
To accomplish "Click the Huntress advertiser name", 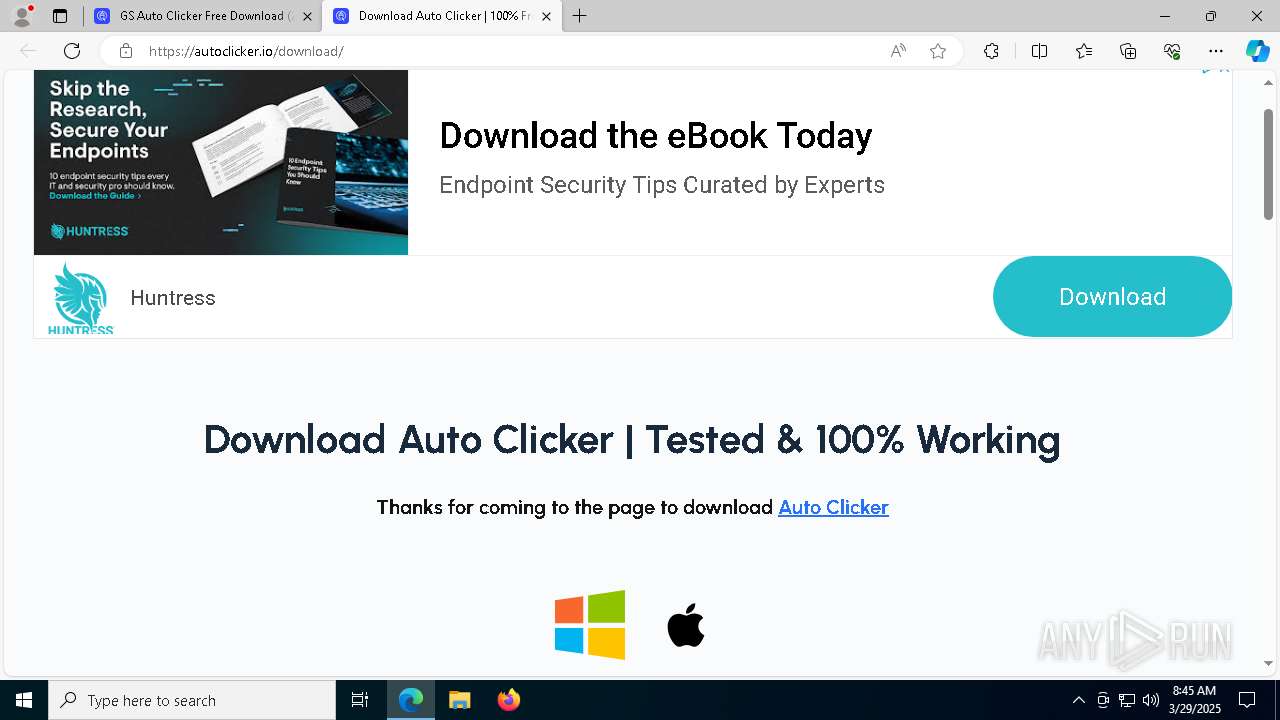I will point(173,298).
